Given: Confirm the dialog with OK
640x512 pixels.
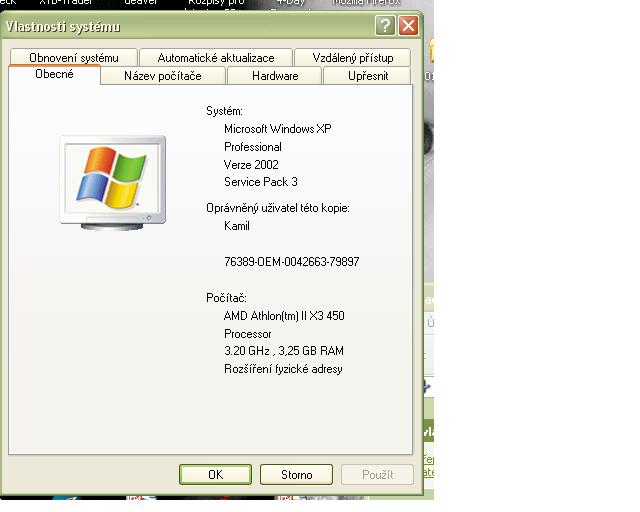Looking at the screenshot, I should click(x=216, y=474).
